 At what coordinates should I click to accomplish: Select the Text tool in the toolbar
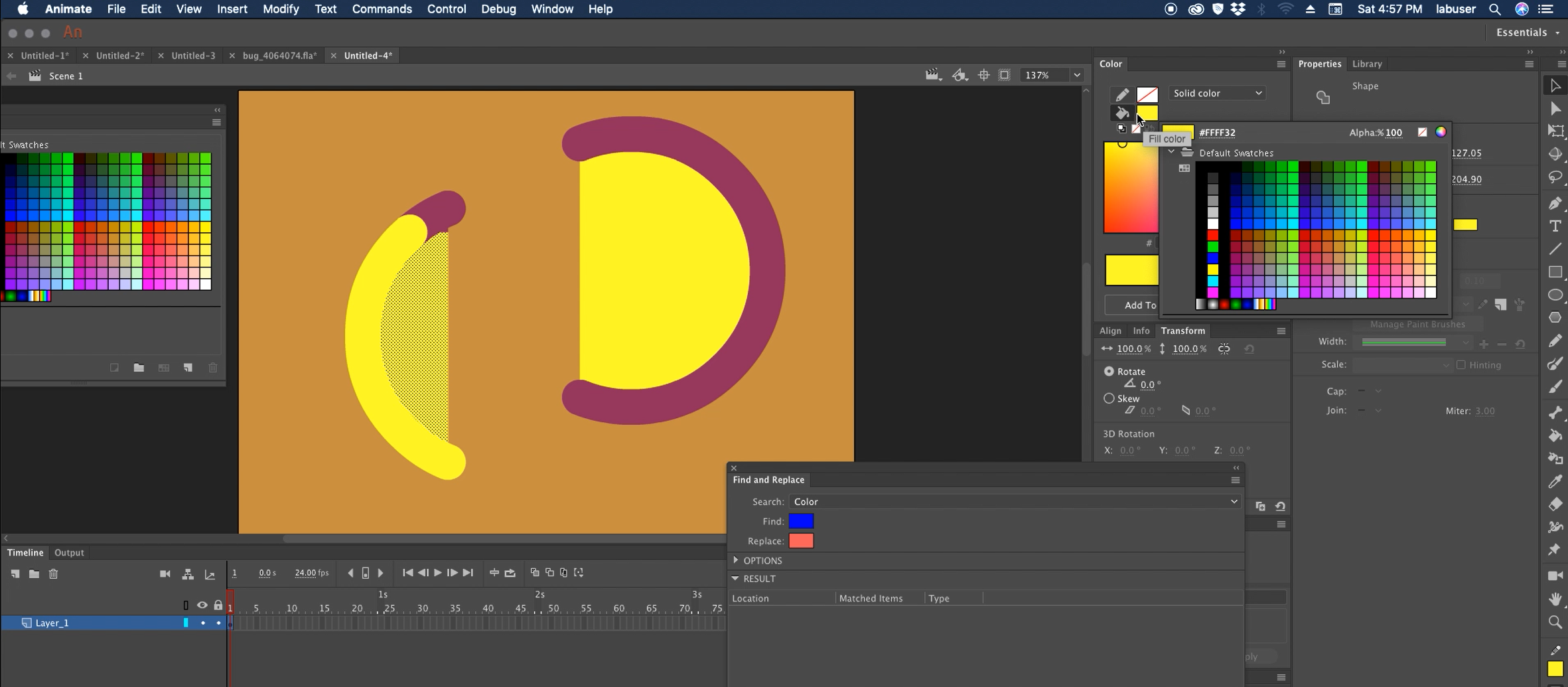pyautogui.click(x=1555, y=226)
